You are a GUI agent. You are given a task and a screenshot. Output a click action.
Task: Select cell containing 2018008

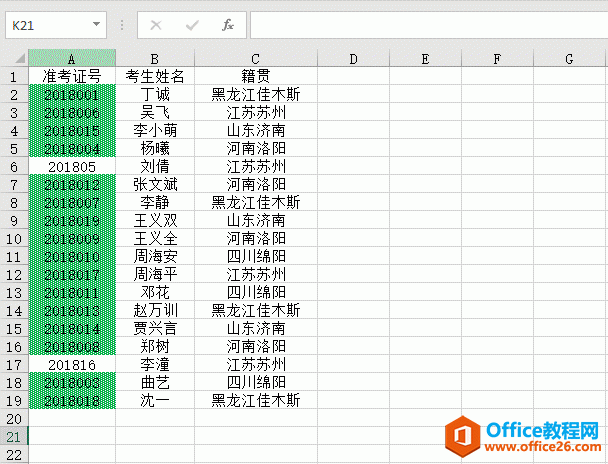(x=72, y=347)
